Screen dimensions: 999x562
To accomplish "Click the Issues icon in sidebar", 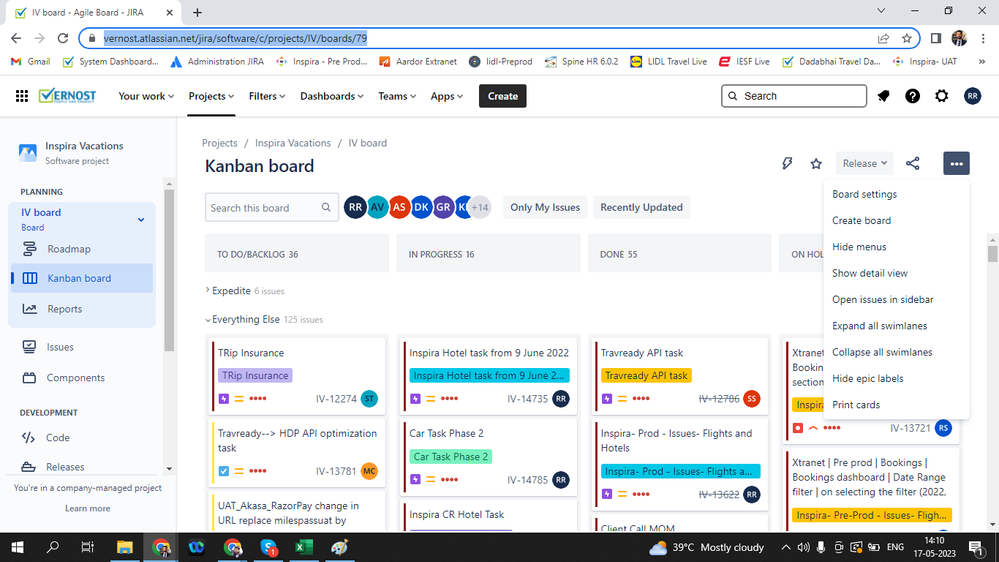I will click(29, 347).
